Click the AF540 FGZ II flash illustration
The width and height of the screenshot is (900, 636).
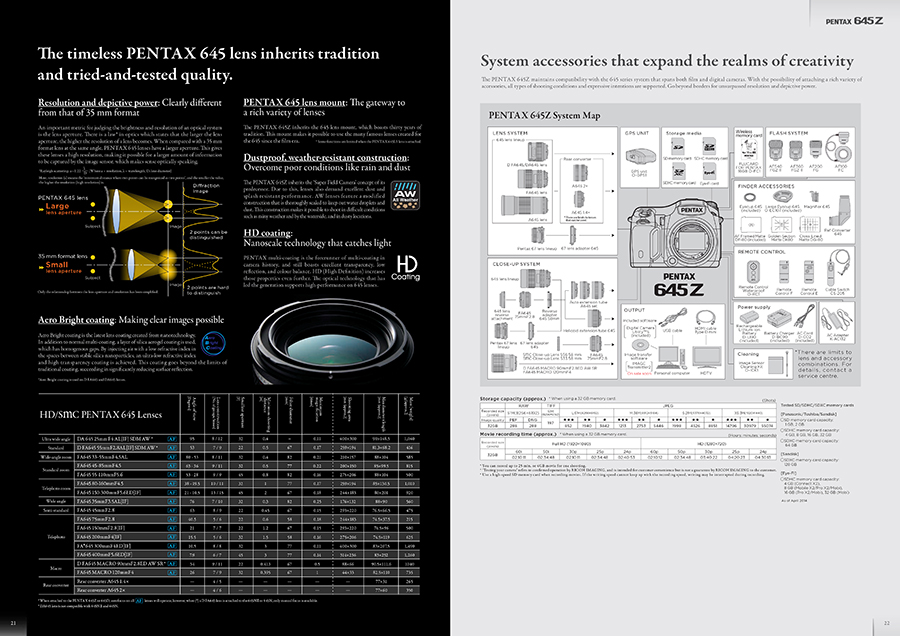pyautogui.click(x=775, y=151)
